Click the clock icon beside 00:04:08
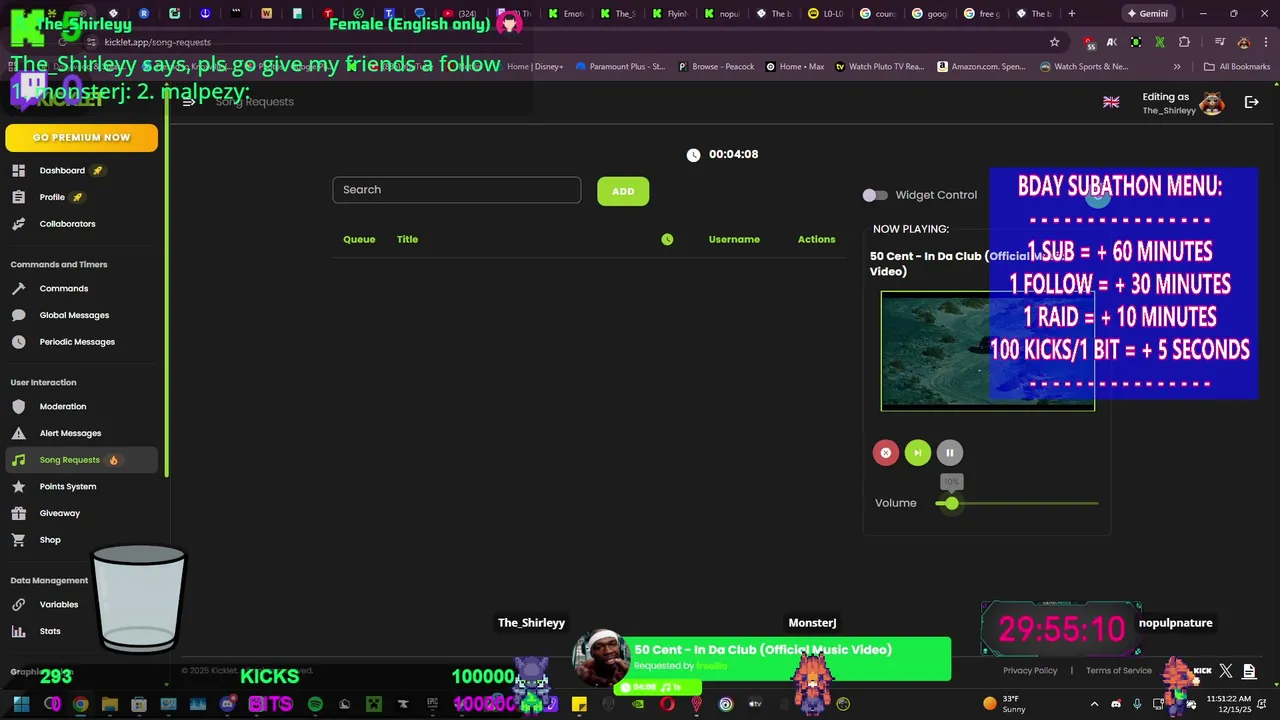This screenshot has height=720, width=1280. coord(693,155)
